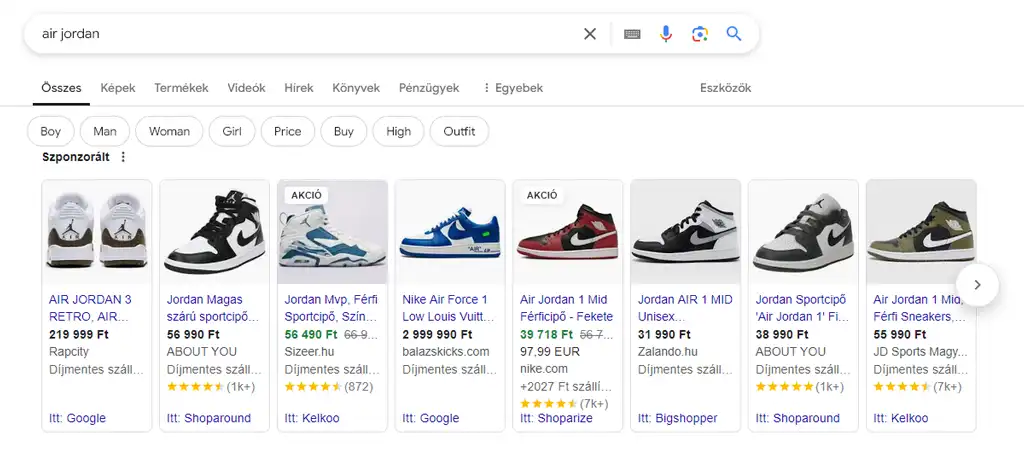Click the 219 999 Ft price
This screenshot has width=1024, height=450.
pos(79,334)
